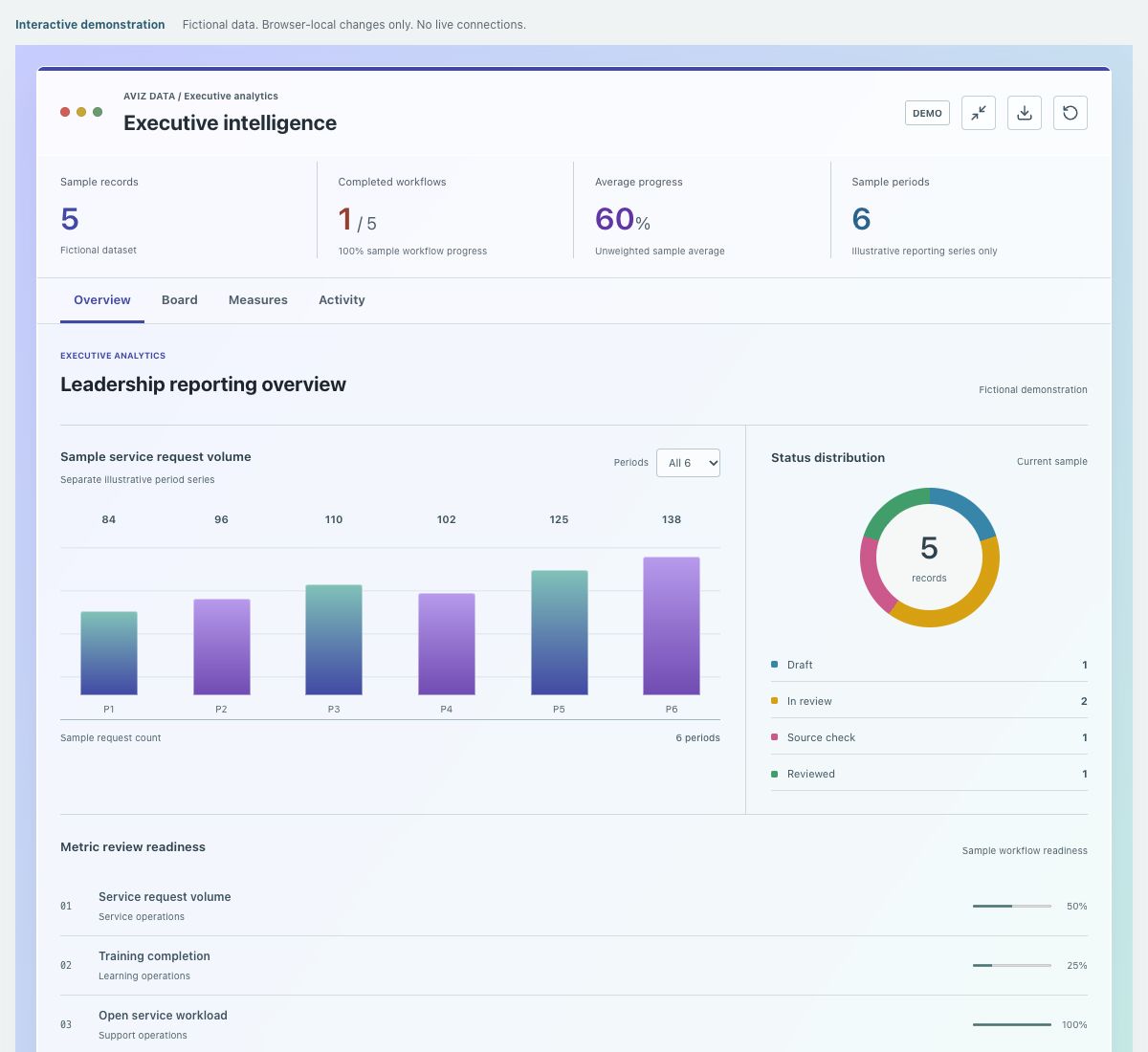This screenshot has height=1052, width=1148.
Task: Open the Activity tab
Action: [342, 300]
